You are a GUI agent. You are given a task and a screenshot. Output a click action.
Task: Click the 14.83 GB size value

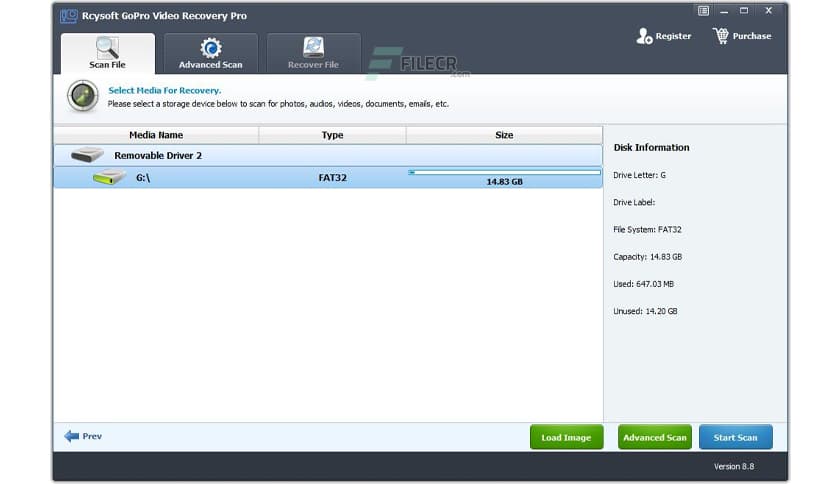click(x=504, y=182)
